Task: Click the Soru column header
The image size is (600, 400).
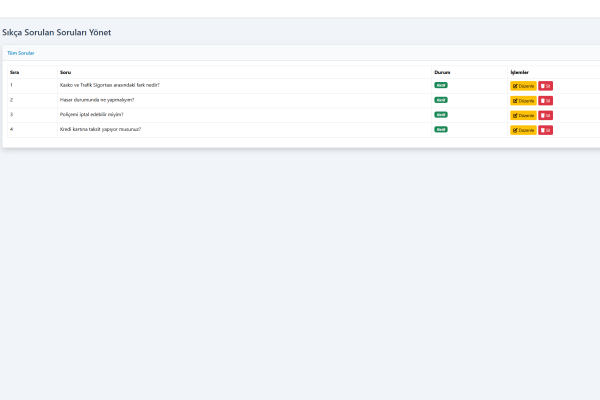Action: point(66,72)
